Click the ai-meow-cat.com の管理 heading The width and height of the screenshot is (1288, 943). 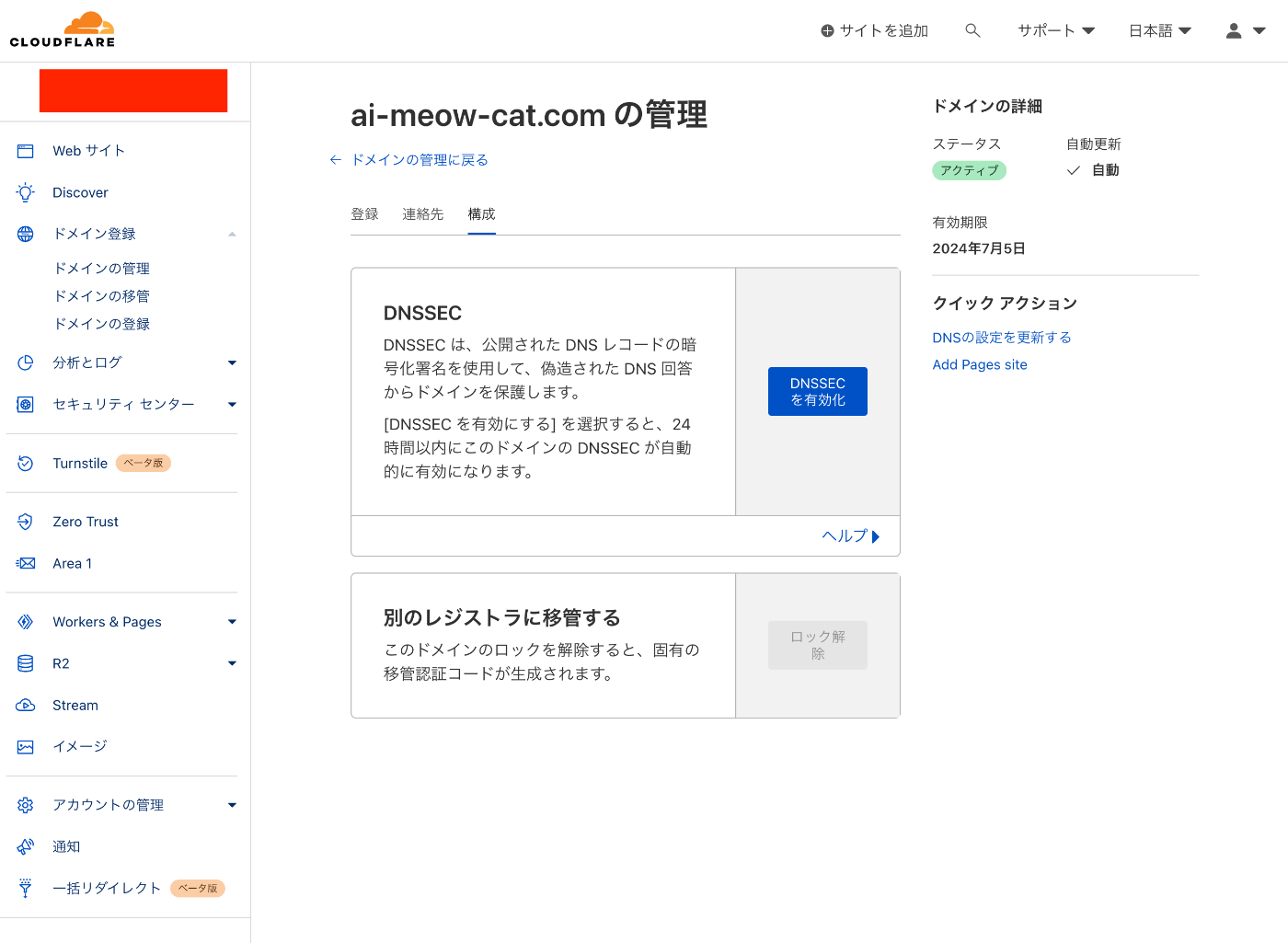click(529, 115)
